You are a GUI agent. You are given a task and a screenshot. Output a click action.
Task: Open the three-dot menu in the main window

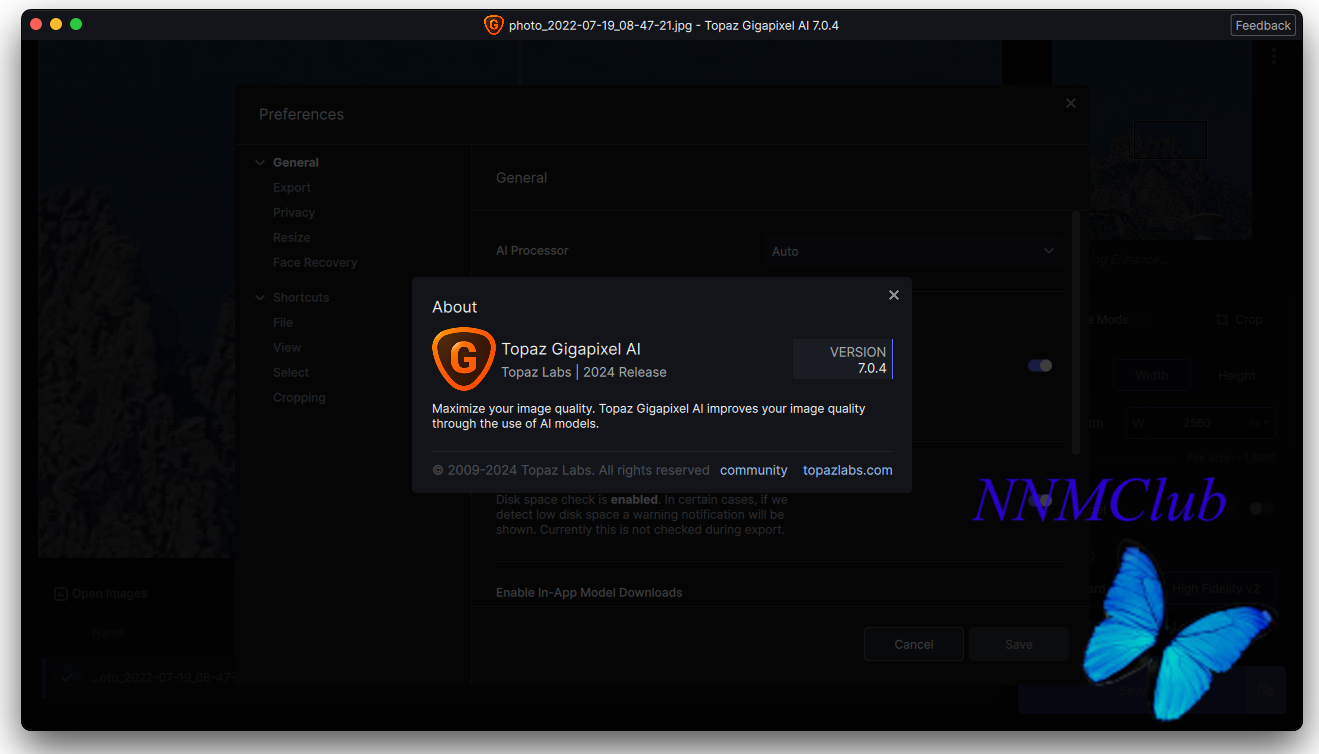tap(1274, 57)
